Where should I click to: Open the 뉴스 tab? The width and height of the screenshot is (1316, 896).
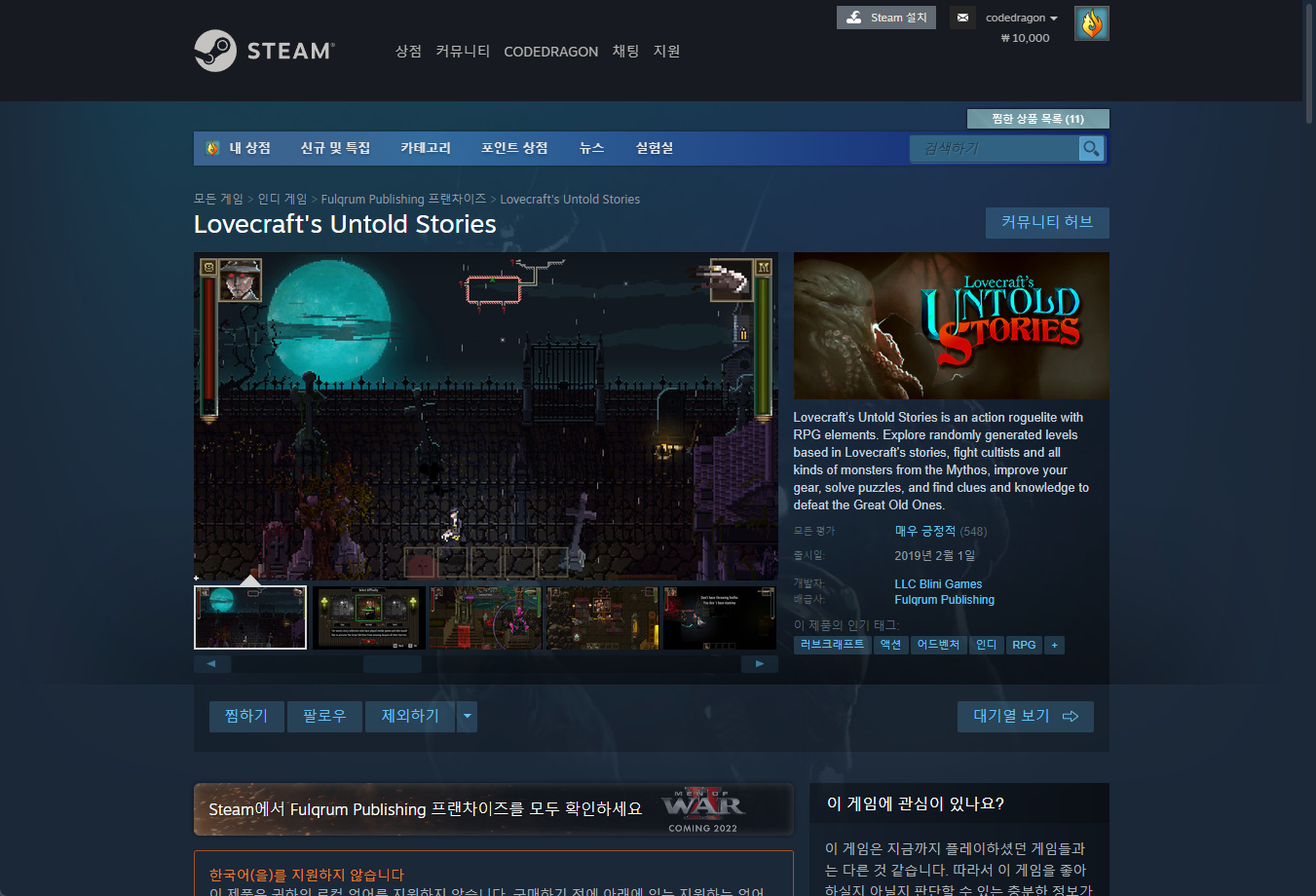point(591,148)
